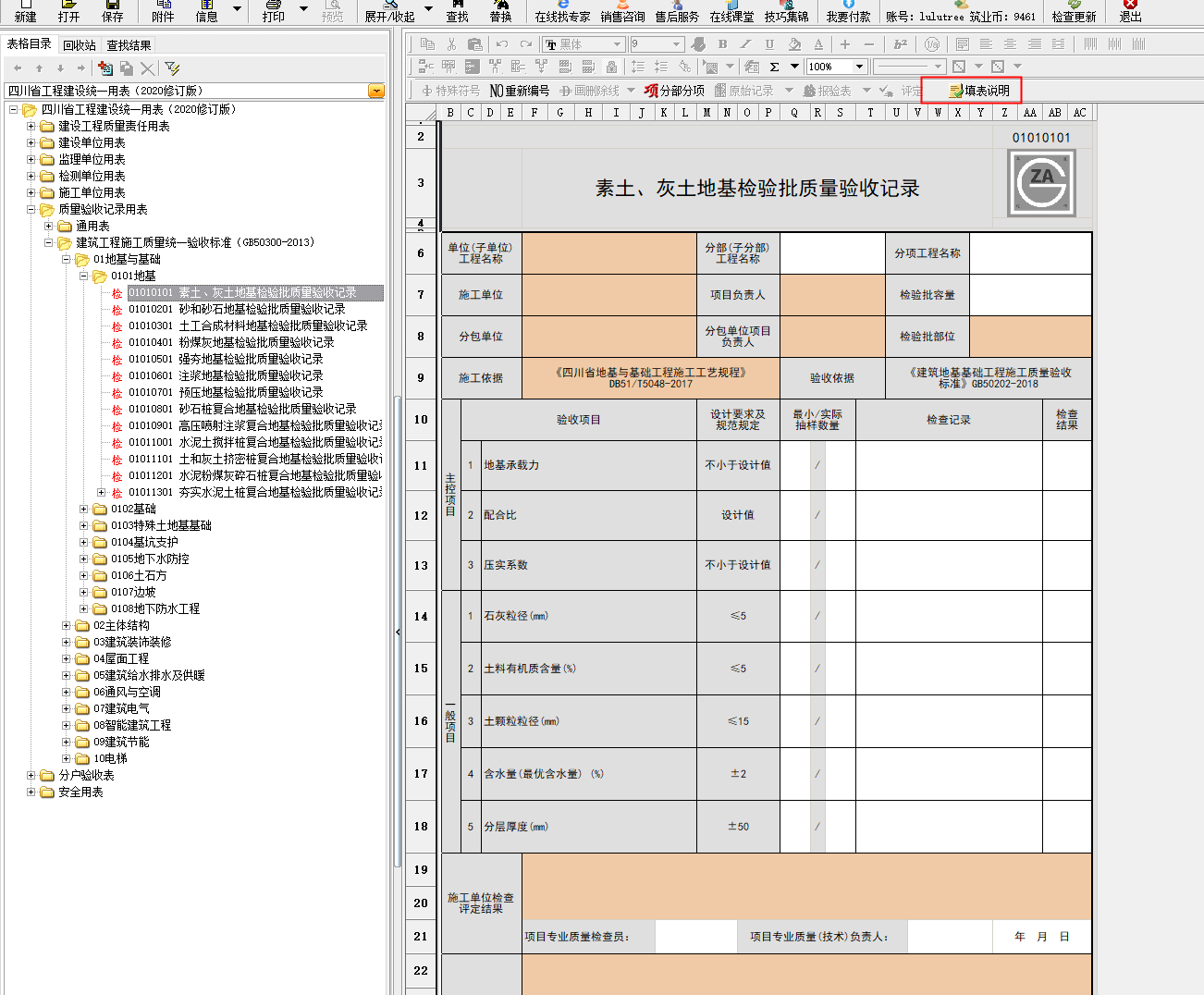
Task: Click the 新建 (New) toolbar icon
Action: pos(25,10)
